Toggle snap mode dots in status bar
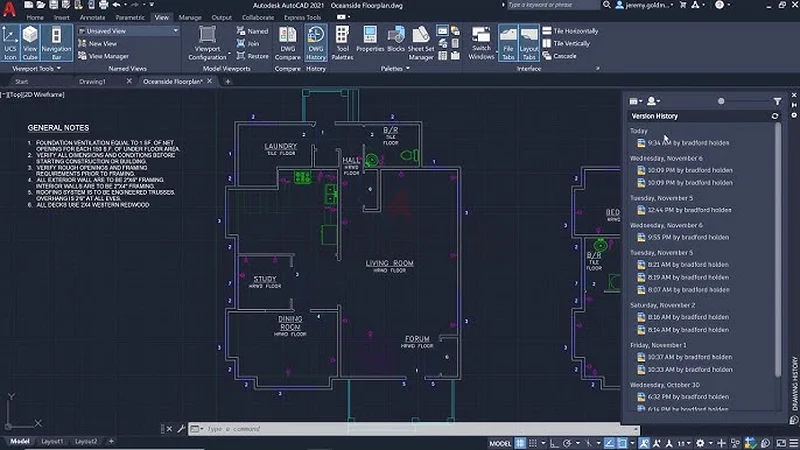 pyautogui.click(x=533, y=443)
